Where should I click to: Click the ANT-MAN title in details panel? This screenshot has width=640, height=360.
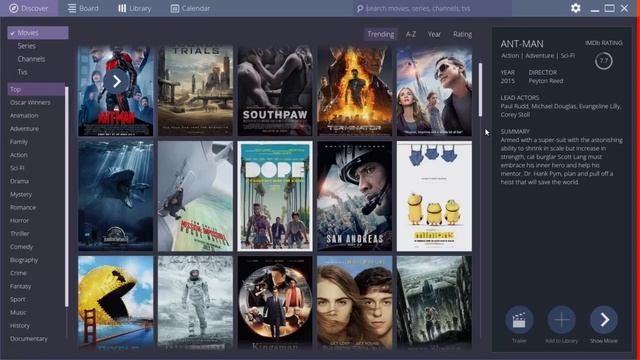[x=522, y=44]
